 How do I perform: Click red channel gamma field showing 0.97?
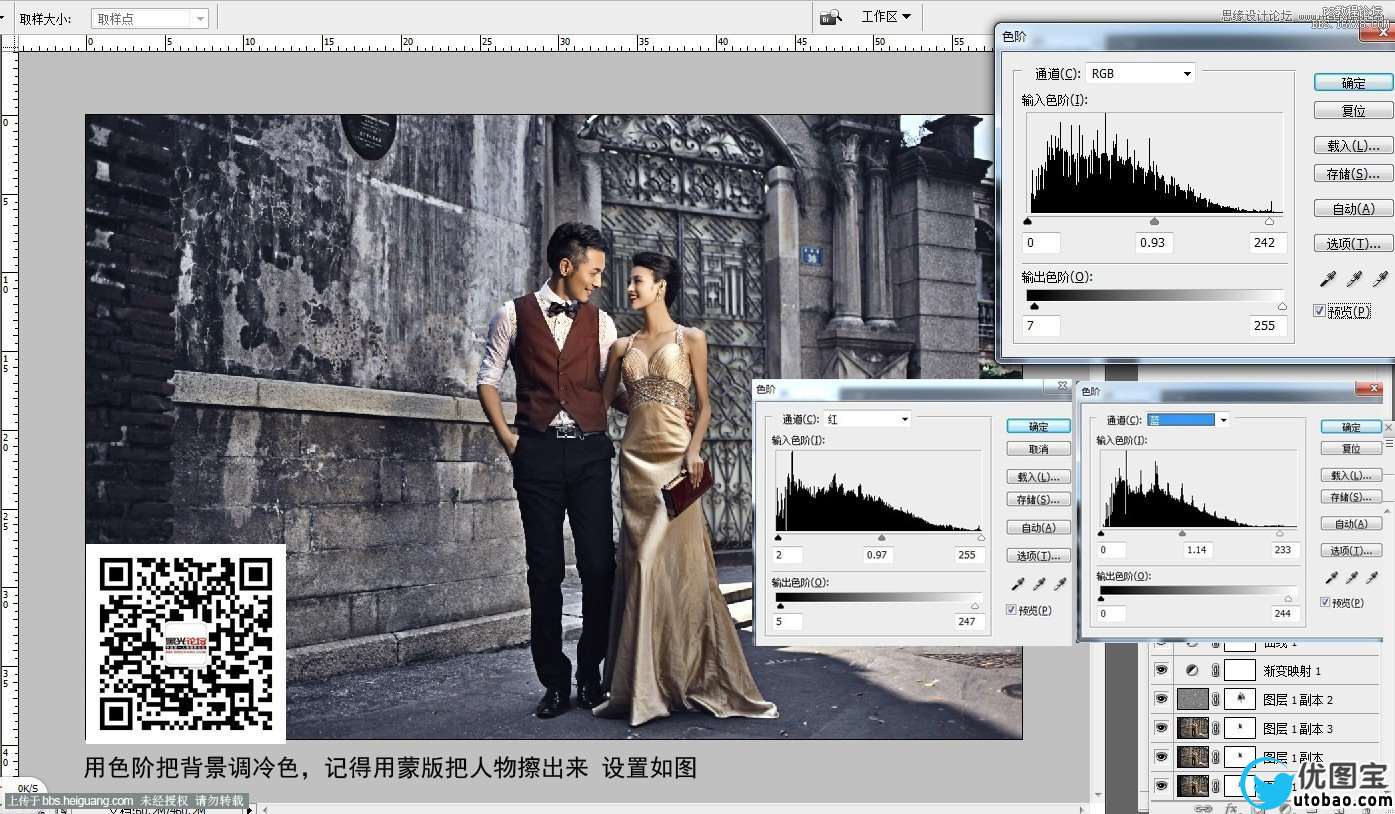[878, 555]
